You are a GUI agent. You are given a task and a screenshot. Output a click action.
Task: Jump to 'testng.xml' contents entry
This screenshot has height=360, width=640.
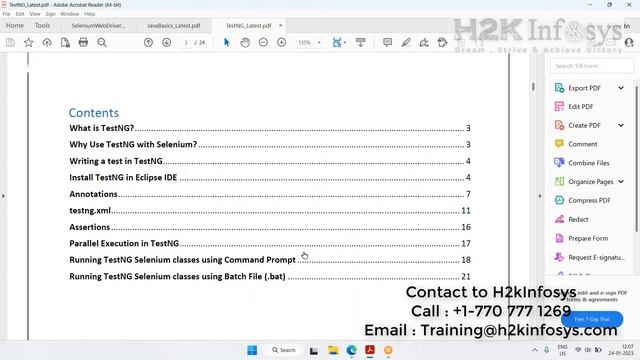click(269, 211)
